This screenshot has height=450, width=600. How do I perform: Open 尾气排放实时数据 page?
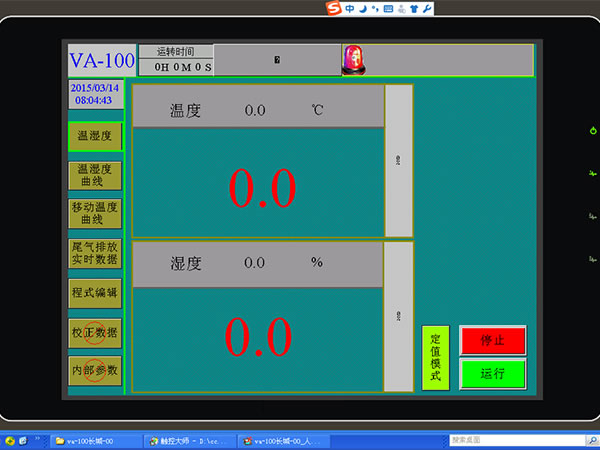(x=95, y=252)
